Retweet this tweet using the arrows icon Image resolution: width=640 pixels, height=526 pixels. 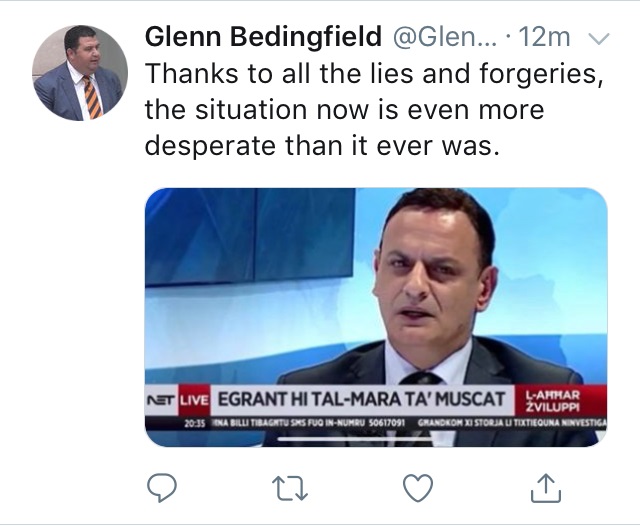pos(288,489)
